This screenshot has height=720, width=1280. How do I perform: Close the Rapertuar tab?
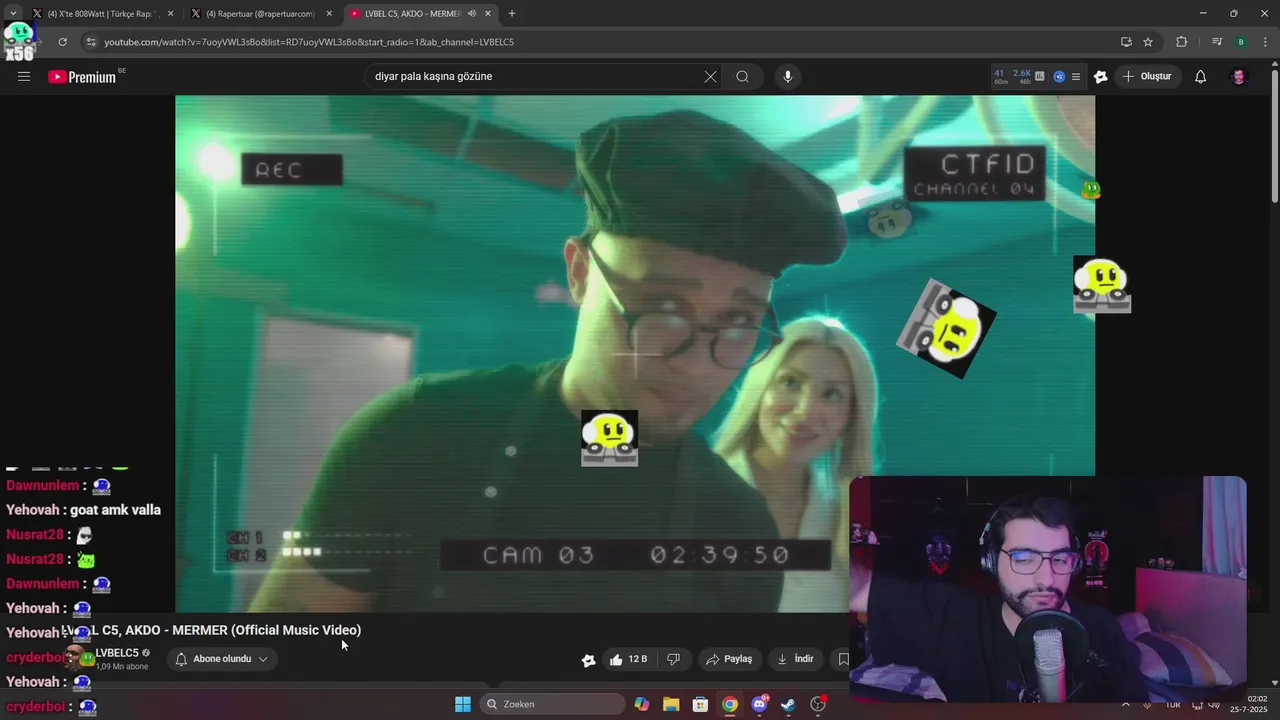click(329, 14)
